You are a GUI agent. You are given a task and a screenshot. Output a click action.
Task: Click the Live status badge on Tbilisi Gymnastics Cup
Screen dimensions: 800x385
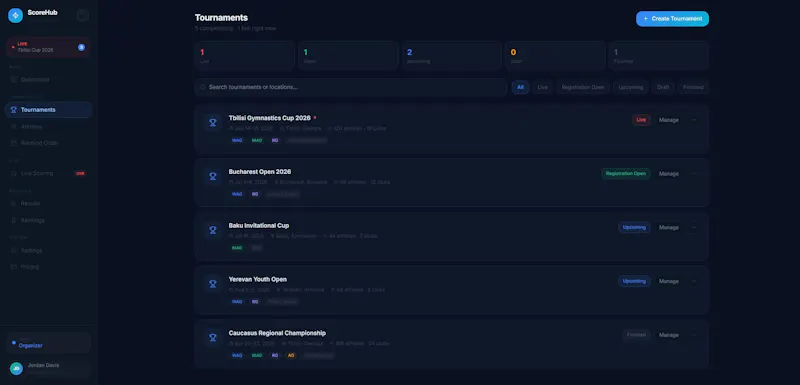[641, 120]
